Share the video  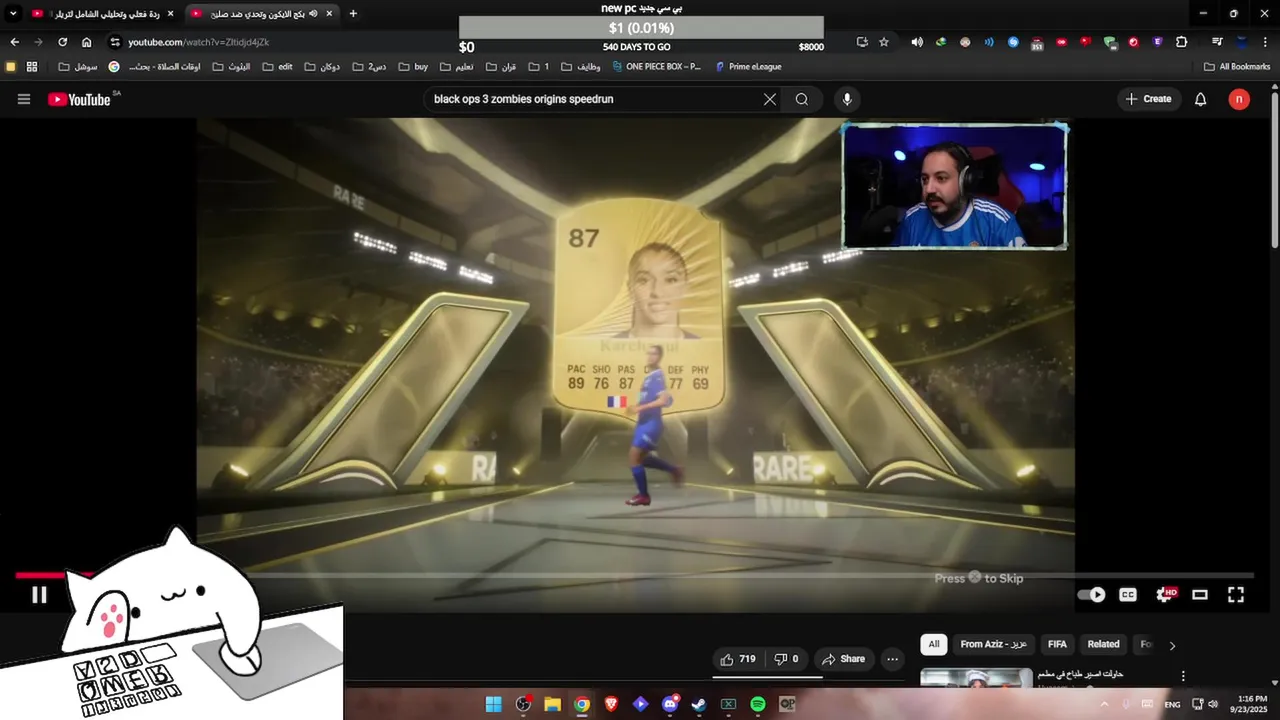coord(843,659)
